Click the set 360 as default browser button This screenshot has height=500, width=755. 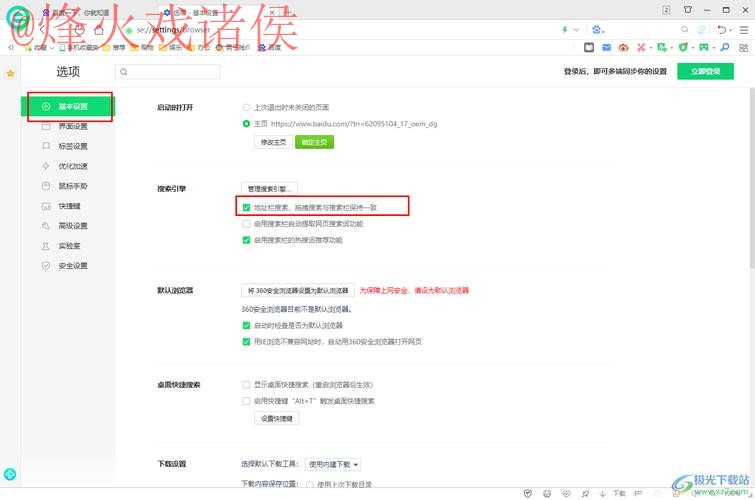(x=298, y=290)
